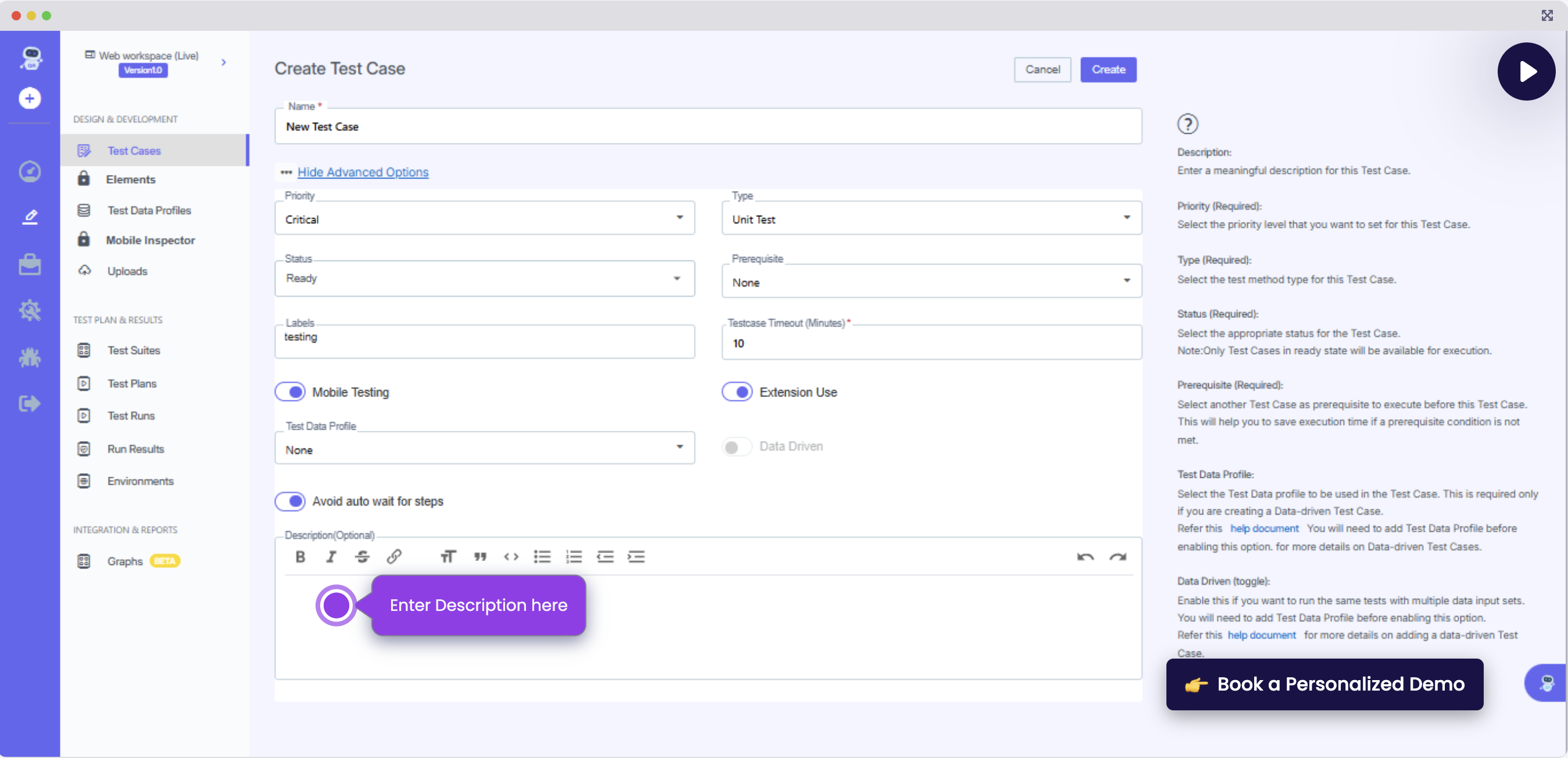Click the Create button

[x=1108, y=69]
